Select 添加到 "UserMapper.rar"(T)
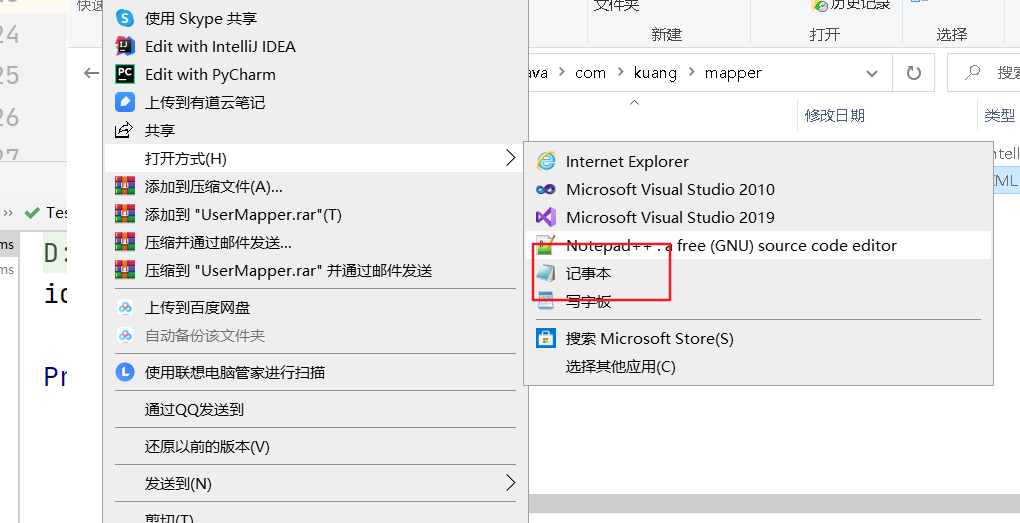The height and width of the screenshot is (523, 1020). point(315,214)
